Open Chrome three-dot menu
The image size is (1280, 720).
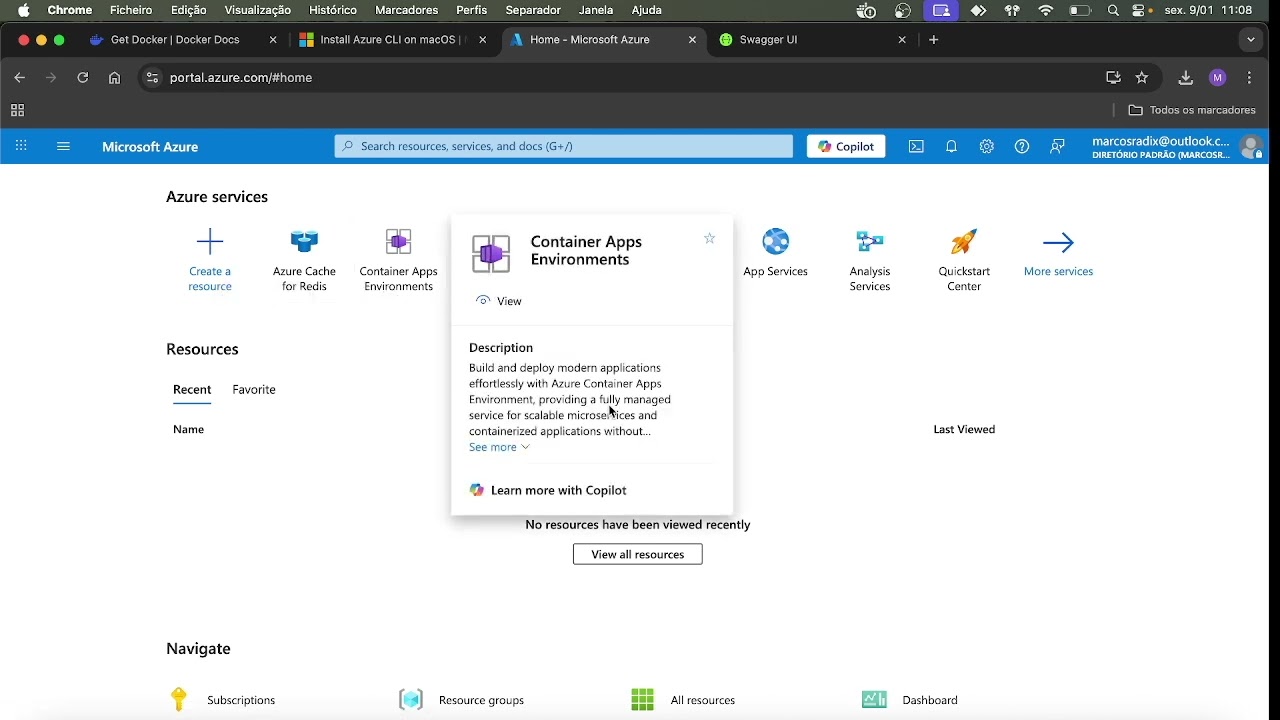pyautogui.click(x=1249, y=77)
